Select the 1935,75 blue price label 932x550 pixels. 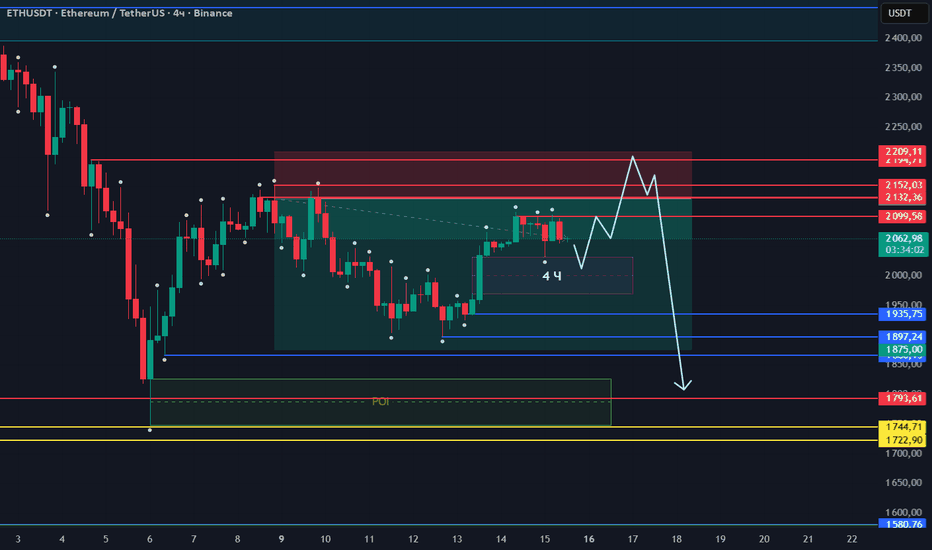903,314
